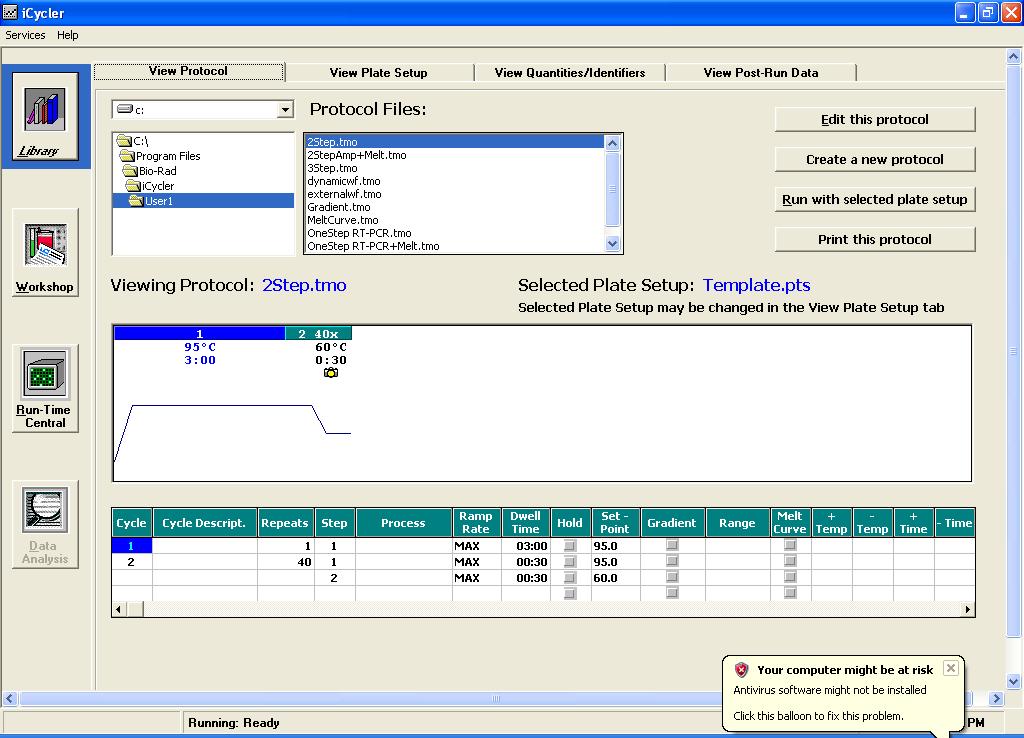Click Run with selected plate setup
Viewport: 1024px width, 738px height.
(875, 199)
